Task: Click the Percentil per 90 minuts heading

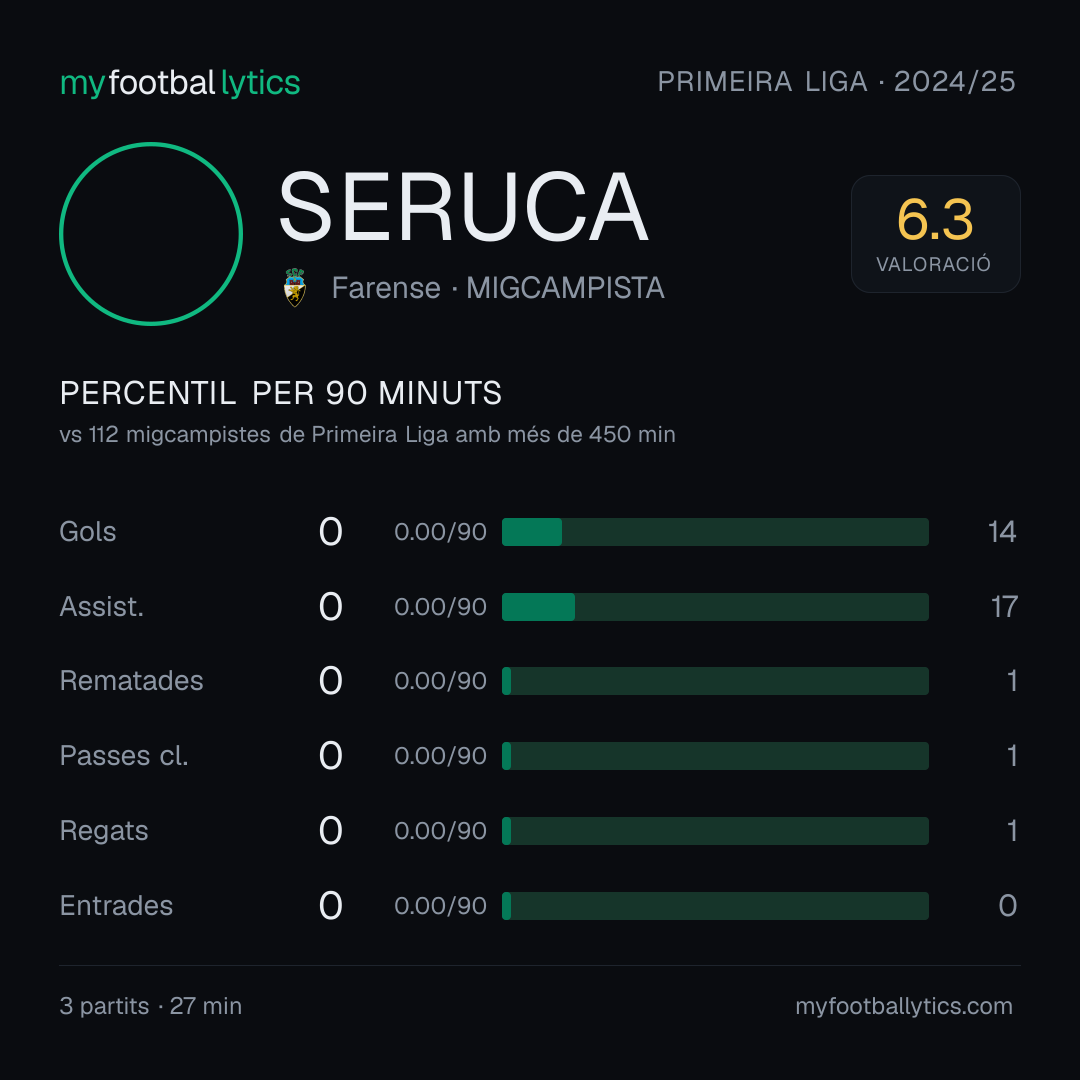Action: point(280,393)
